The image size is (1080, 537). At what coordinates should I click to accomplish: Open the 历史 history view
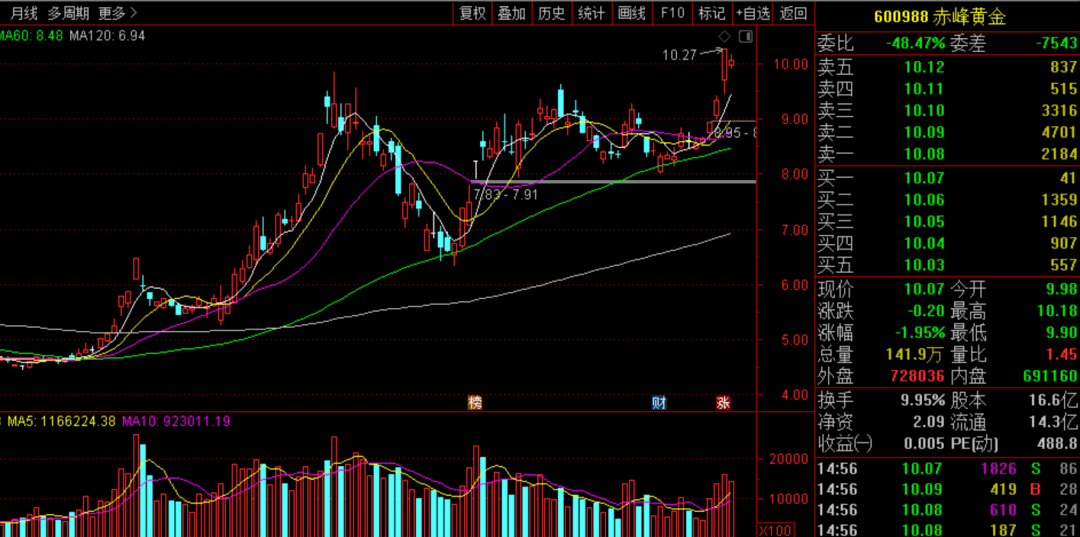551,13
